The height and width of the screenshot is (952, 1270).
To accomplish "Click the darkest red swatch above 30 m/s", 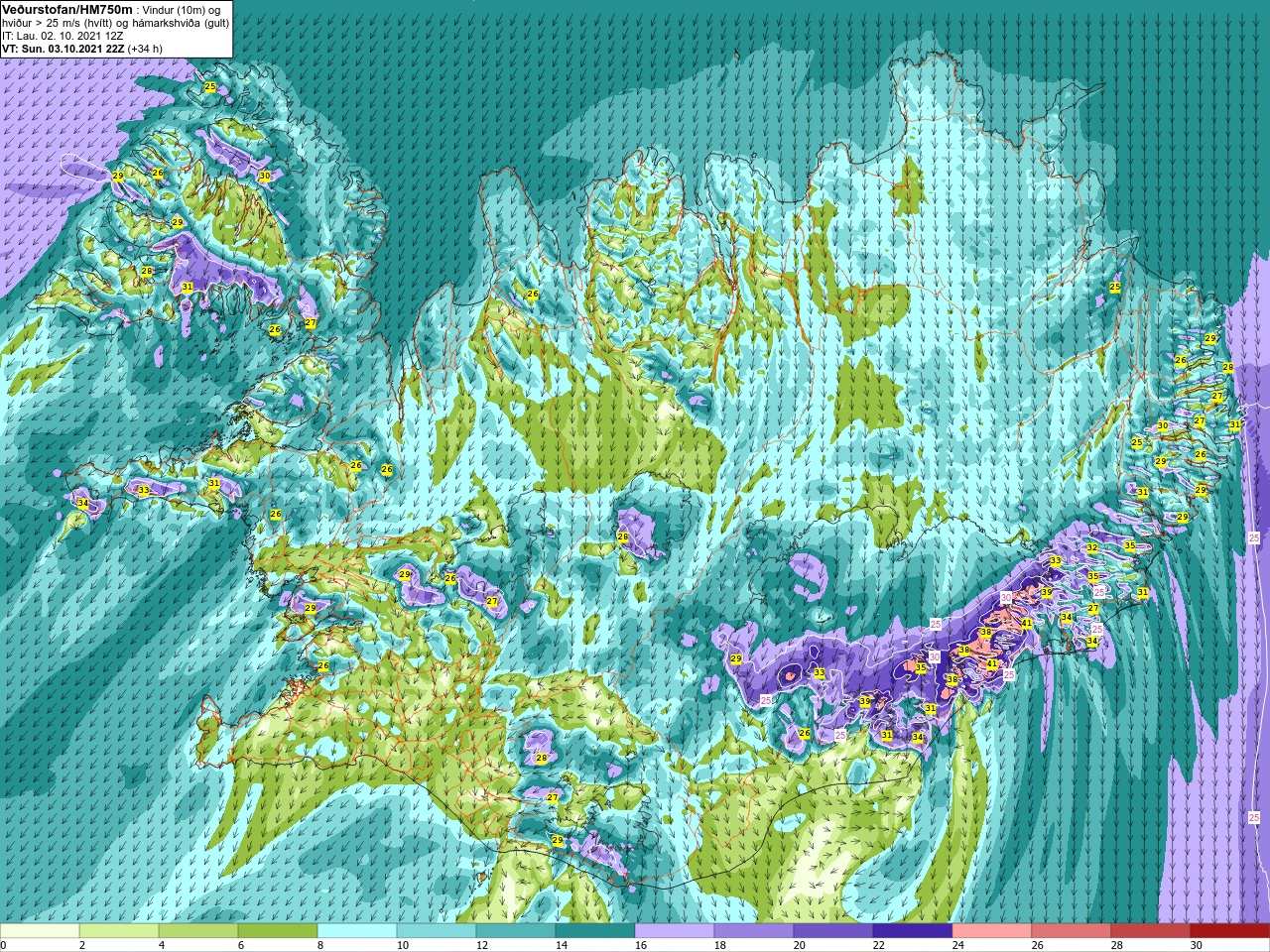I will [x=1230, y=931].
